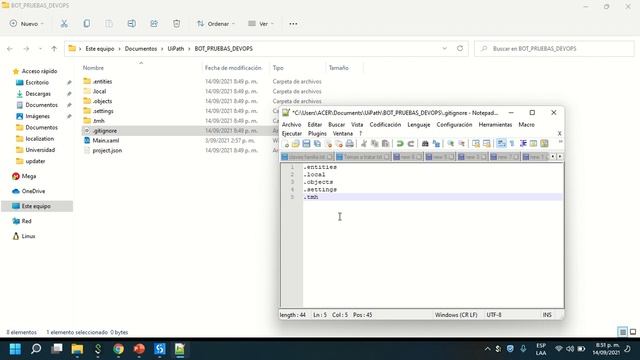This screenshot has height=360, width=640.
Task: Click the Save All icon in Notepad++
Action: 317,144
